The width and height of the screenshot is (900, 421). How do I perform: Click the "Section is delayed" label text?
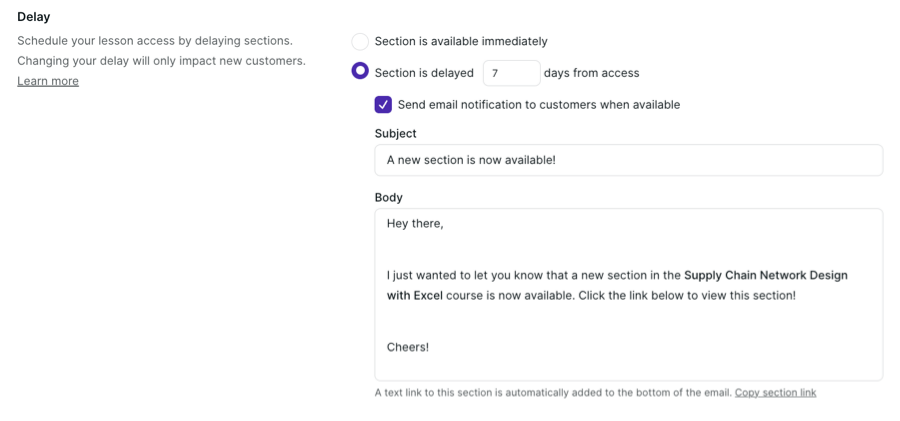424,73
